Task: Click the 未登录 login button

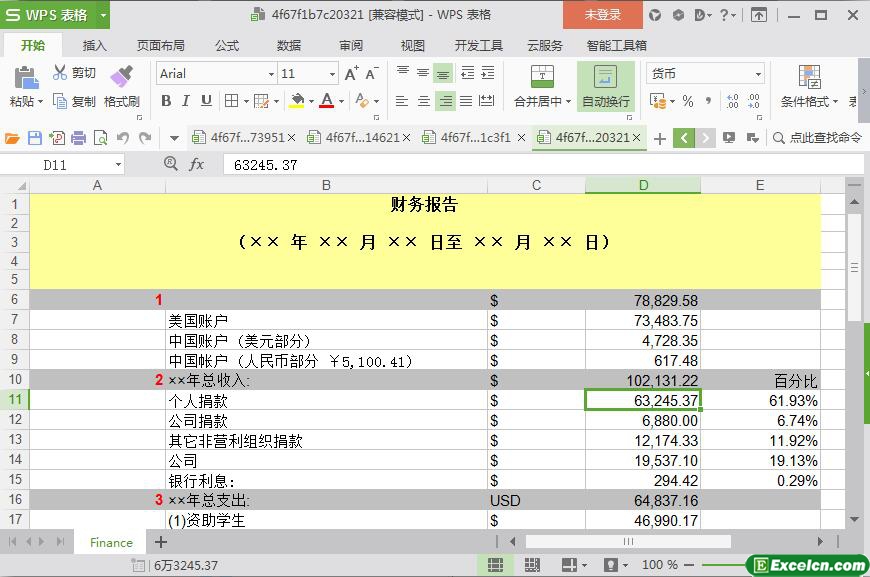Action: [602, 15]
